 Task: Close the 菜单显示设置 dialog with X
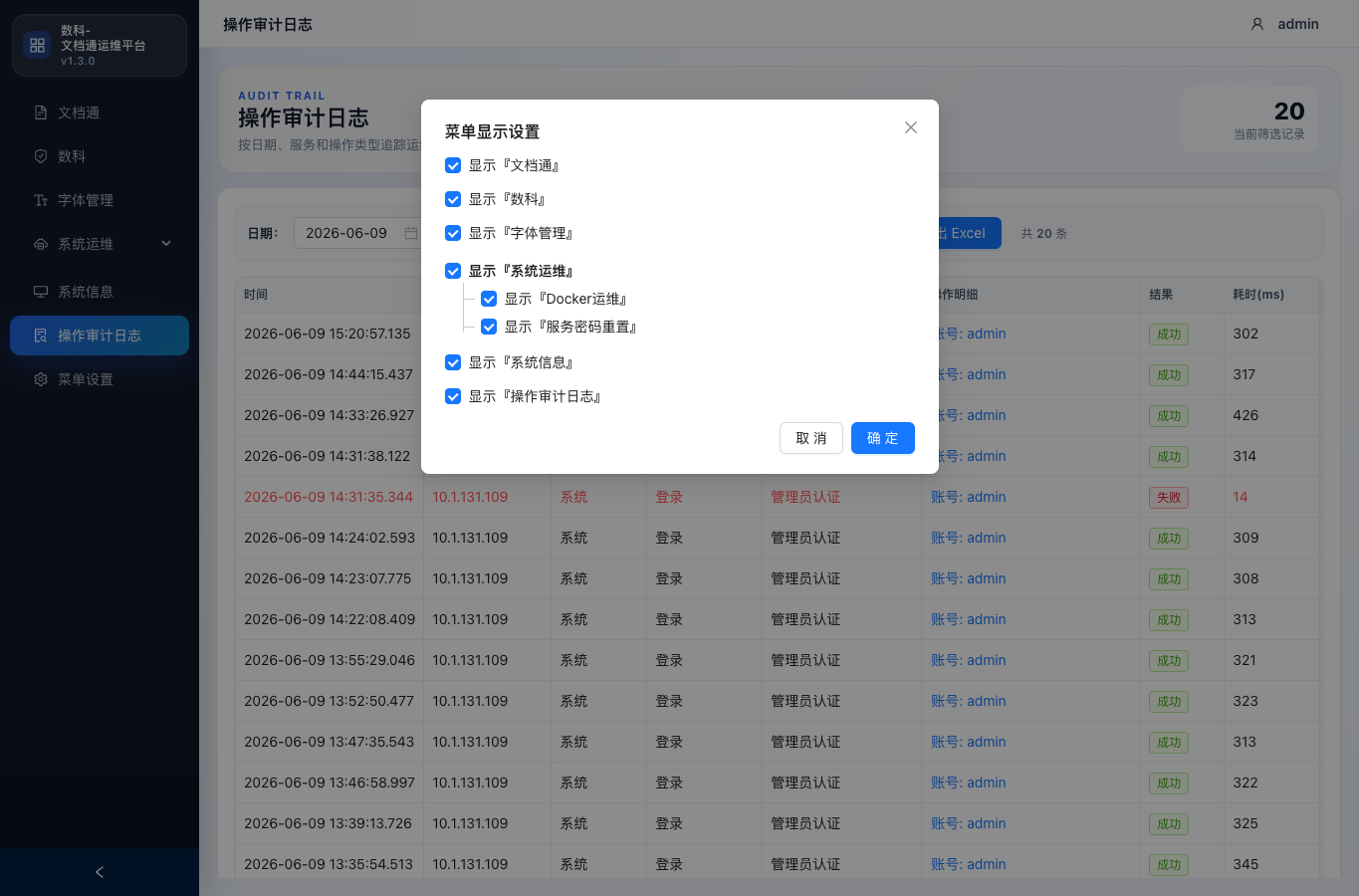(x=911, y=127)
